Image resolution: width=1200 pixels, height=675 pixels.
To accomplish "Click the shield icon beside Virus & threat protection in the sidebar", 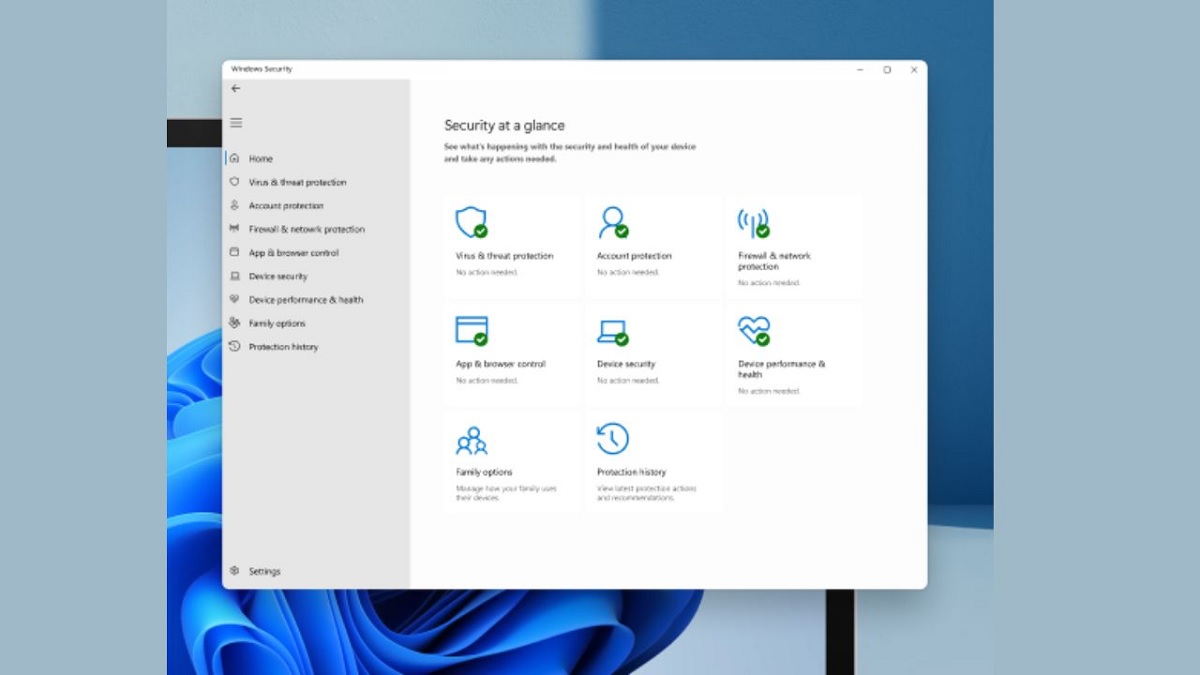I will tap(234, 182).
